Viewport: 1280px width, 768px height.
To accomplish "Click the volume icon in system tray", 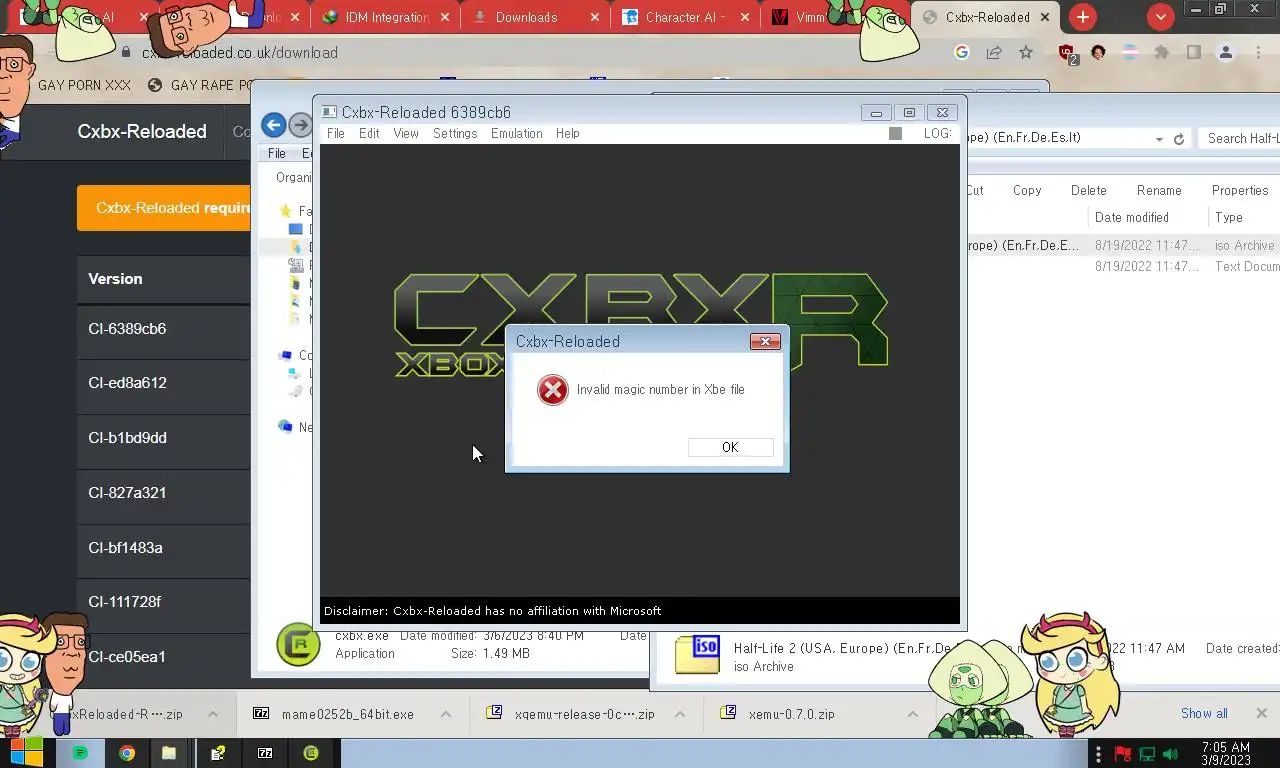I will [1171, 754].
